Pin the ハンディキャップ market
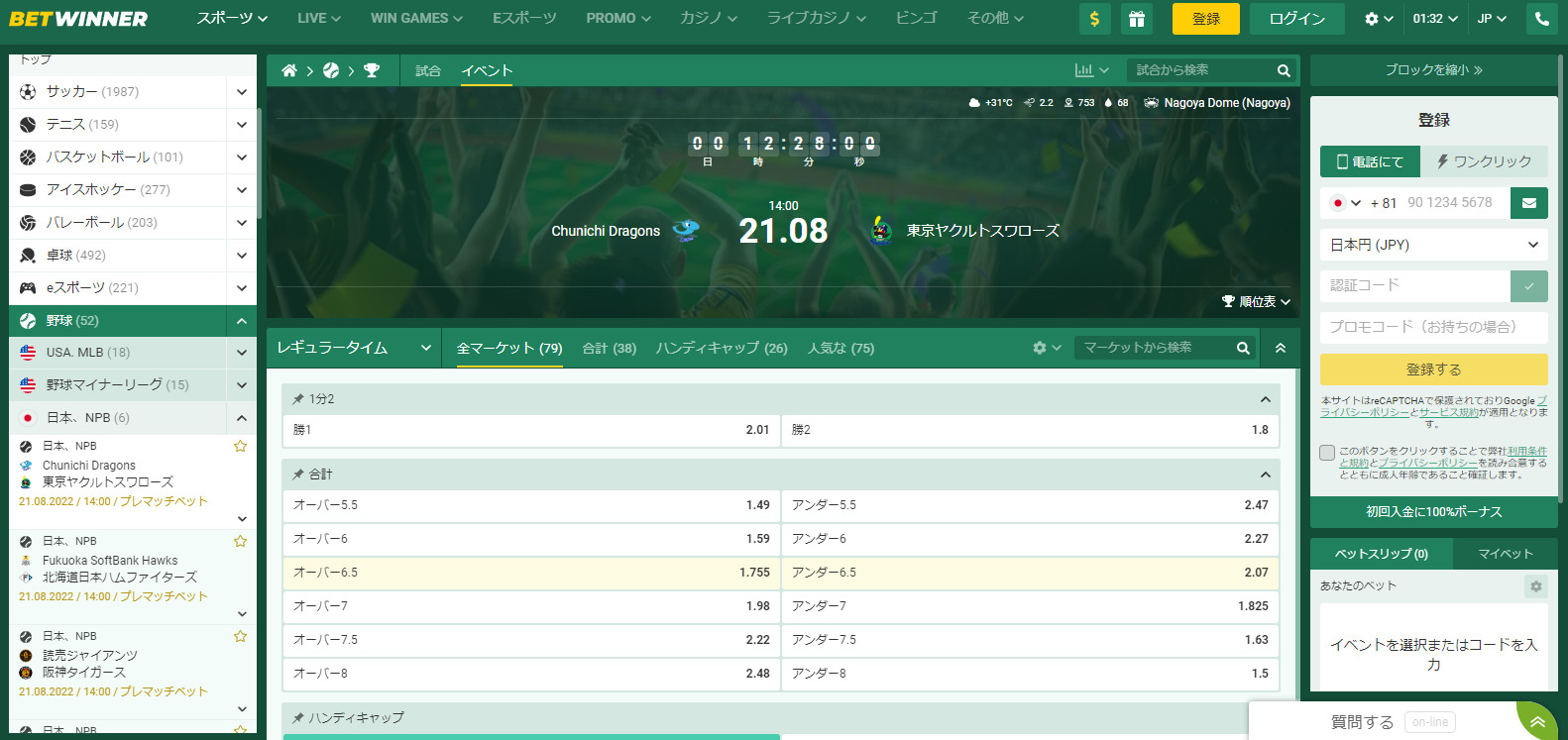Image resolution: width=1568 pixels, height=740 pixels. (x=297, y=717)
